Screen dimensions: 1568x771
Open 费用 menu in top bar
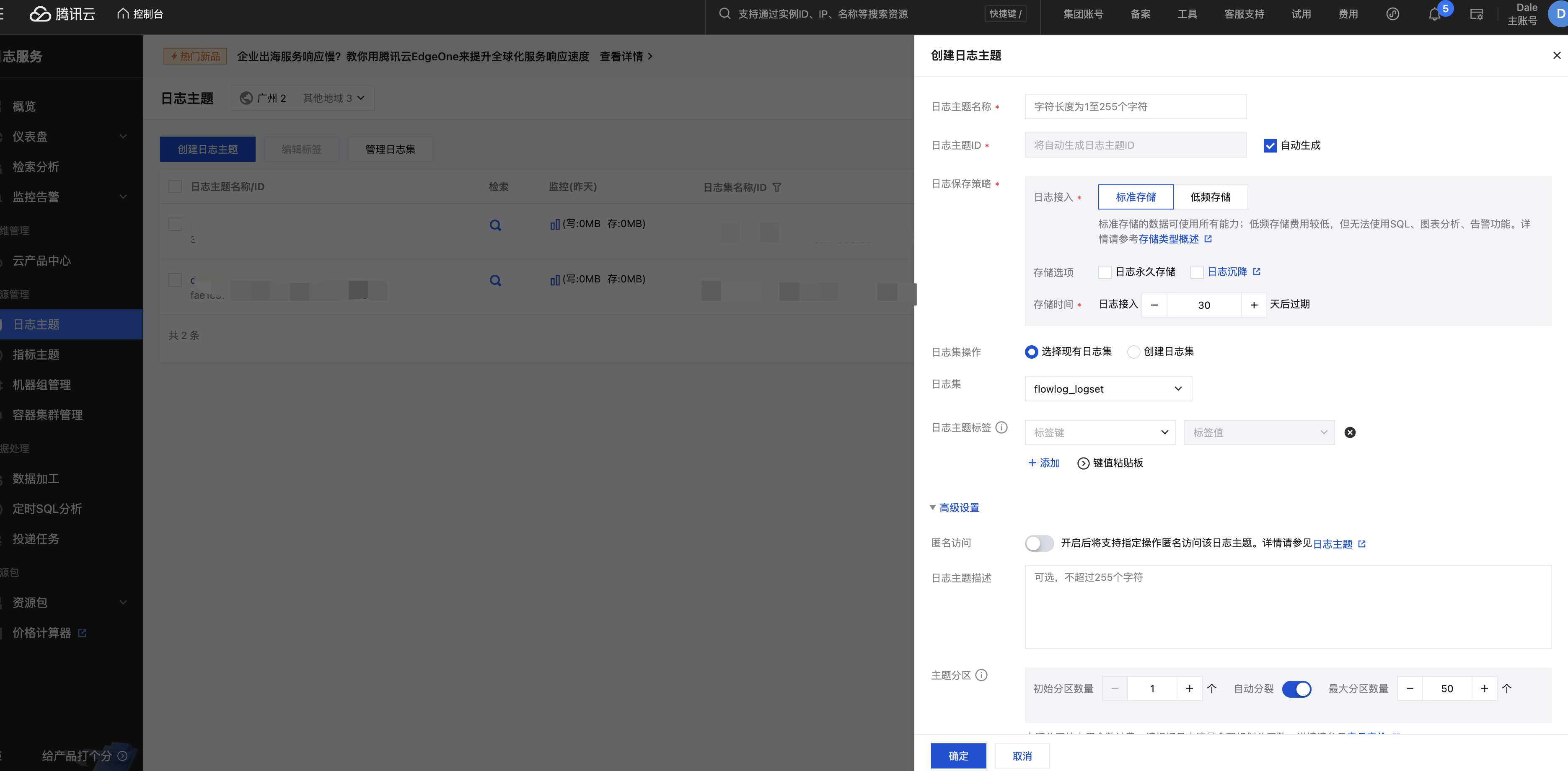[x=1348, y=14]
